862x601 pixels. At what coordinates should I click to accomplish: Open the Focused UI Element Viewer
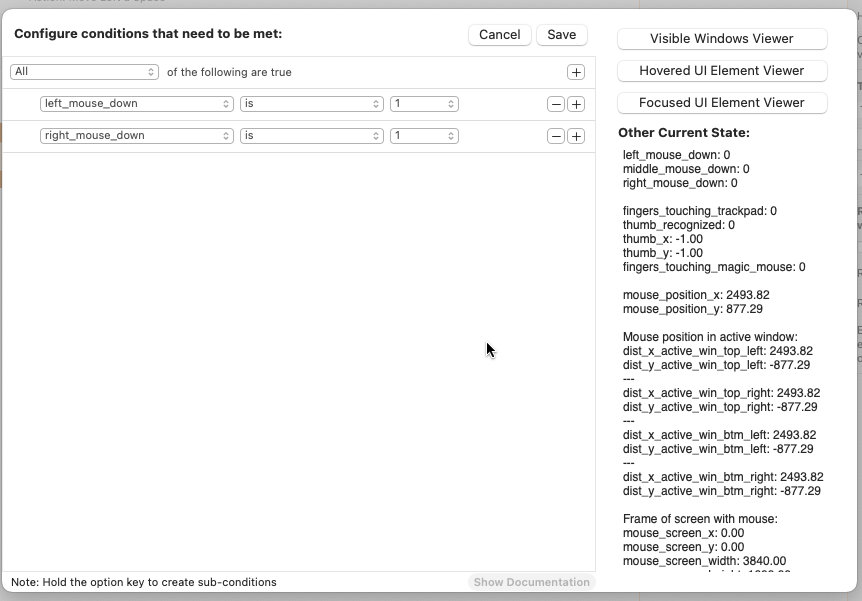coord(722,102)
